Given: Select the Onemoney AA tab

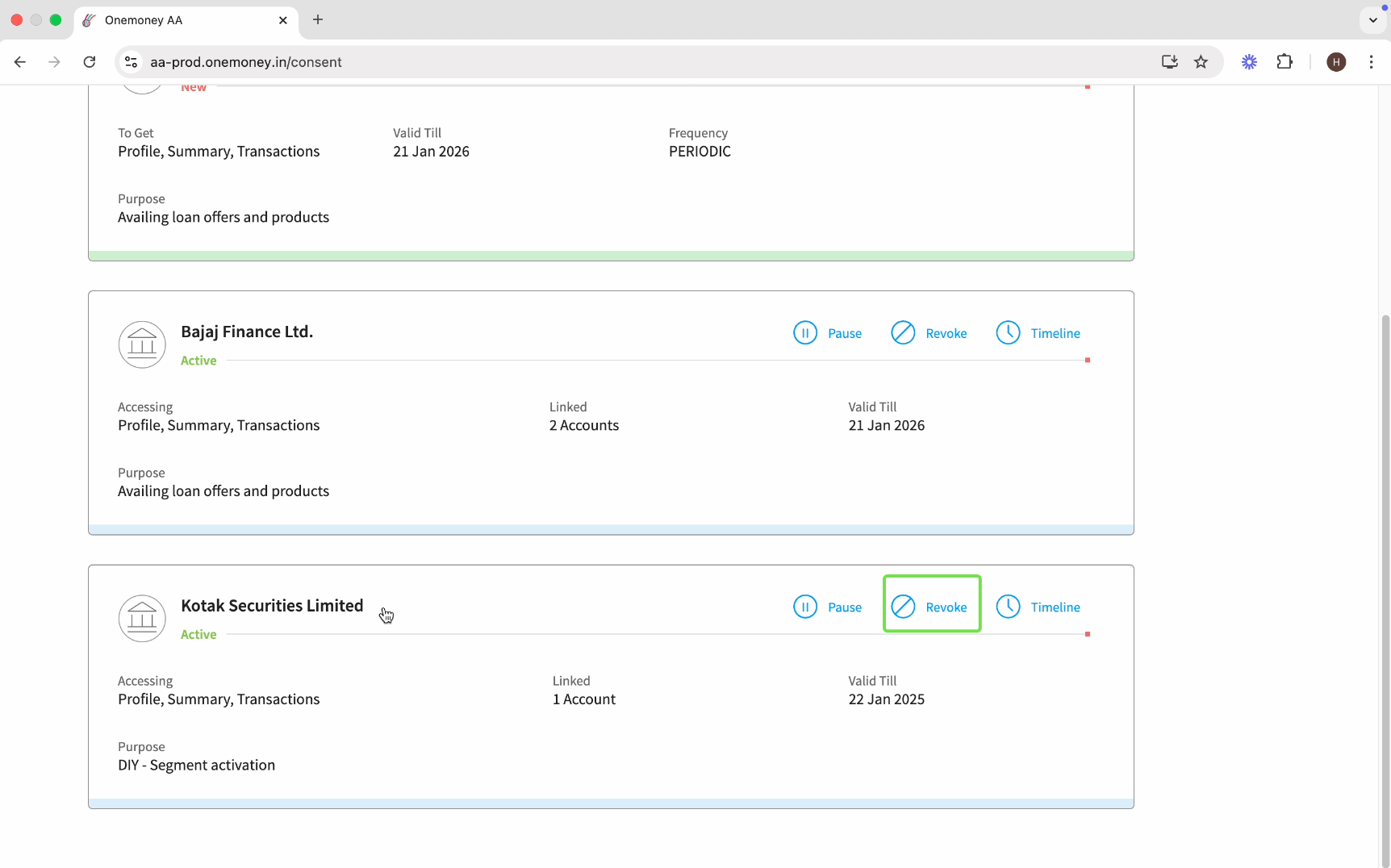Looking at the screenshot, I should click(186, 20).
